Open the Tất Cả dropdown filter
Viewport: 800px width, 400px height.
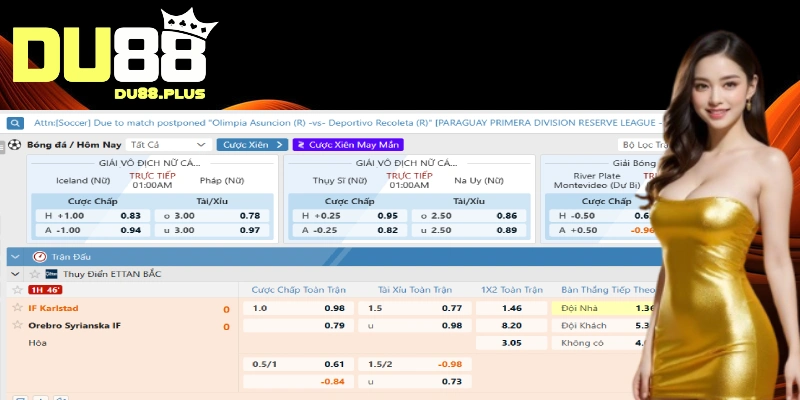[x=168, y=145]
